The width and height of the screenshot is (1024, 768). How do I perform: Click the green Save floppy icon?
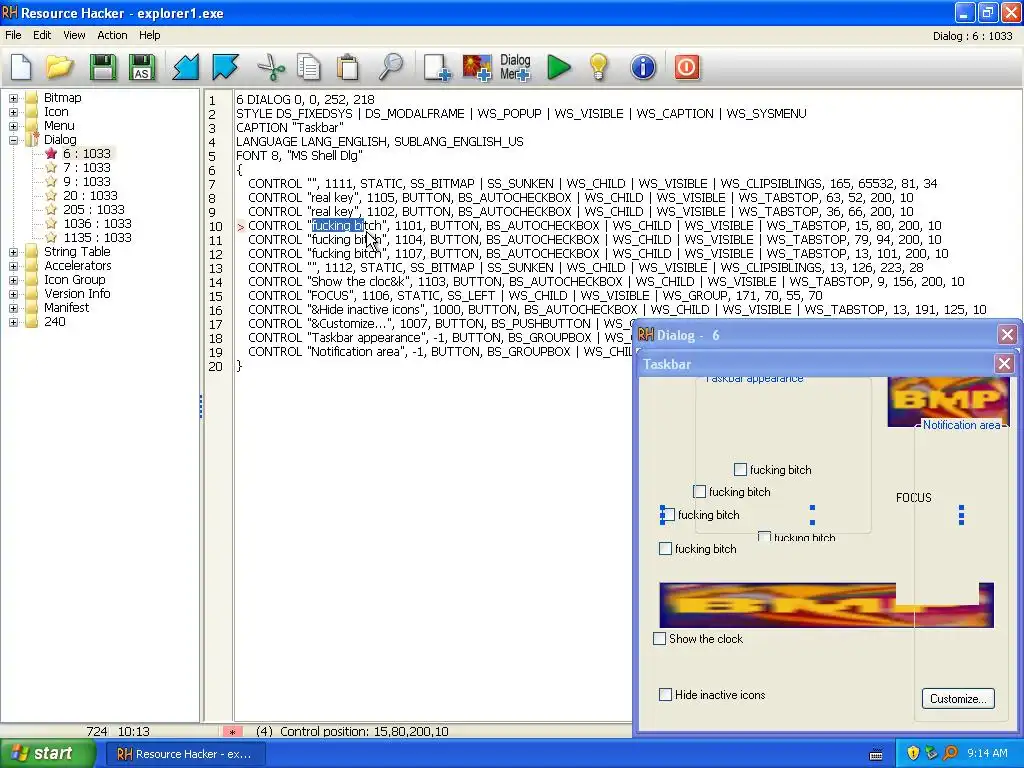[x=103, y=67]
